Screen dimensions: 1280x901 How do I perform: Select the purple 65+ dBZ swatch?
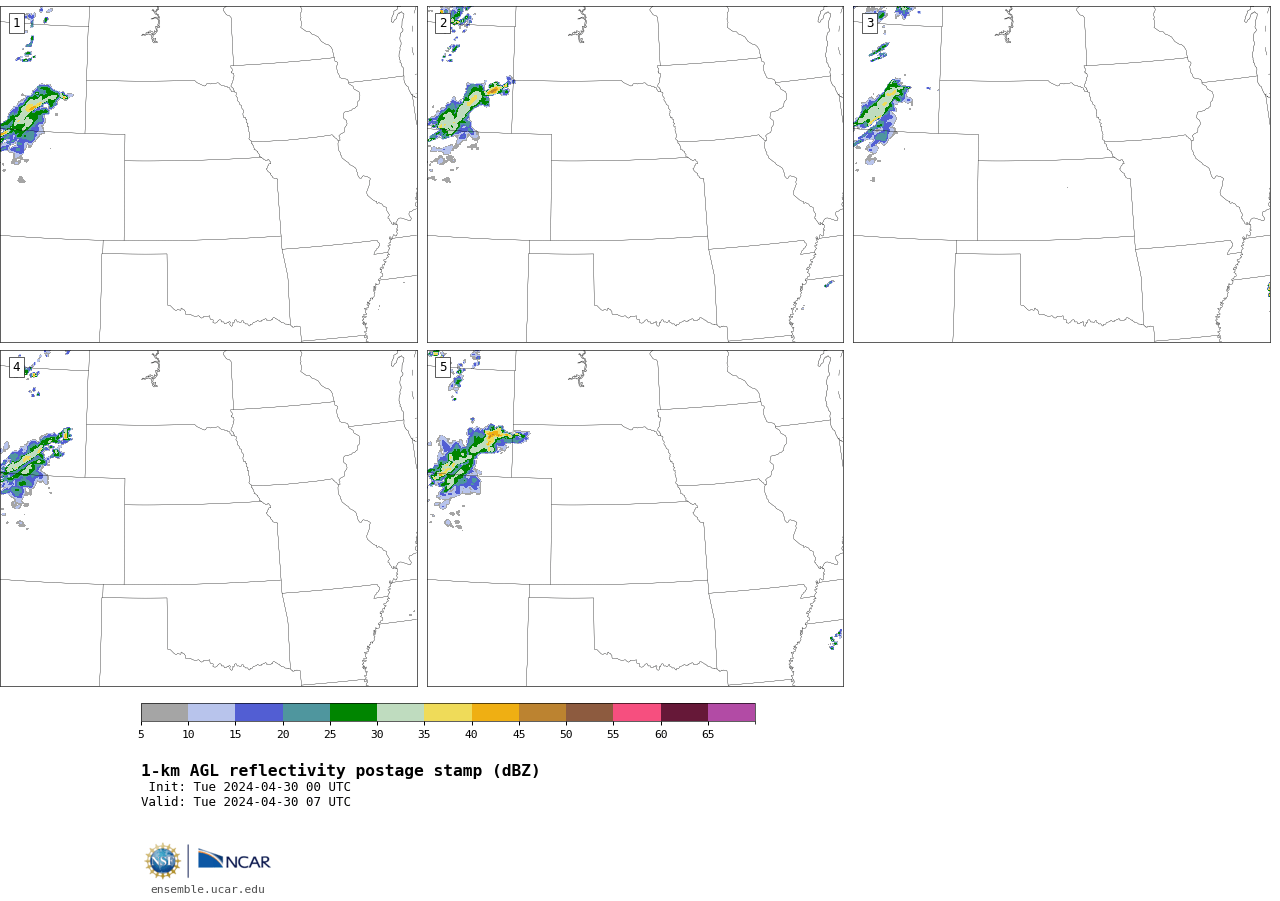tap(732, 712)
